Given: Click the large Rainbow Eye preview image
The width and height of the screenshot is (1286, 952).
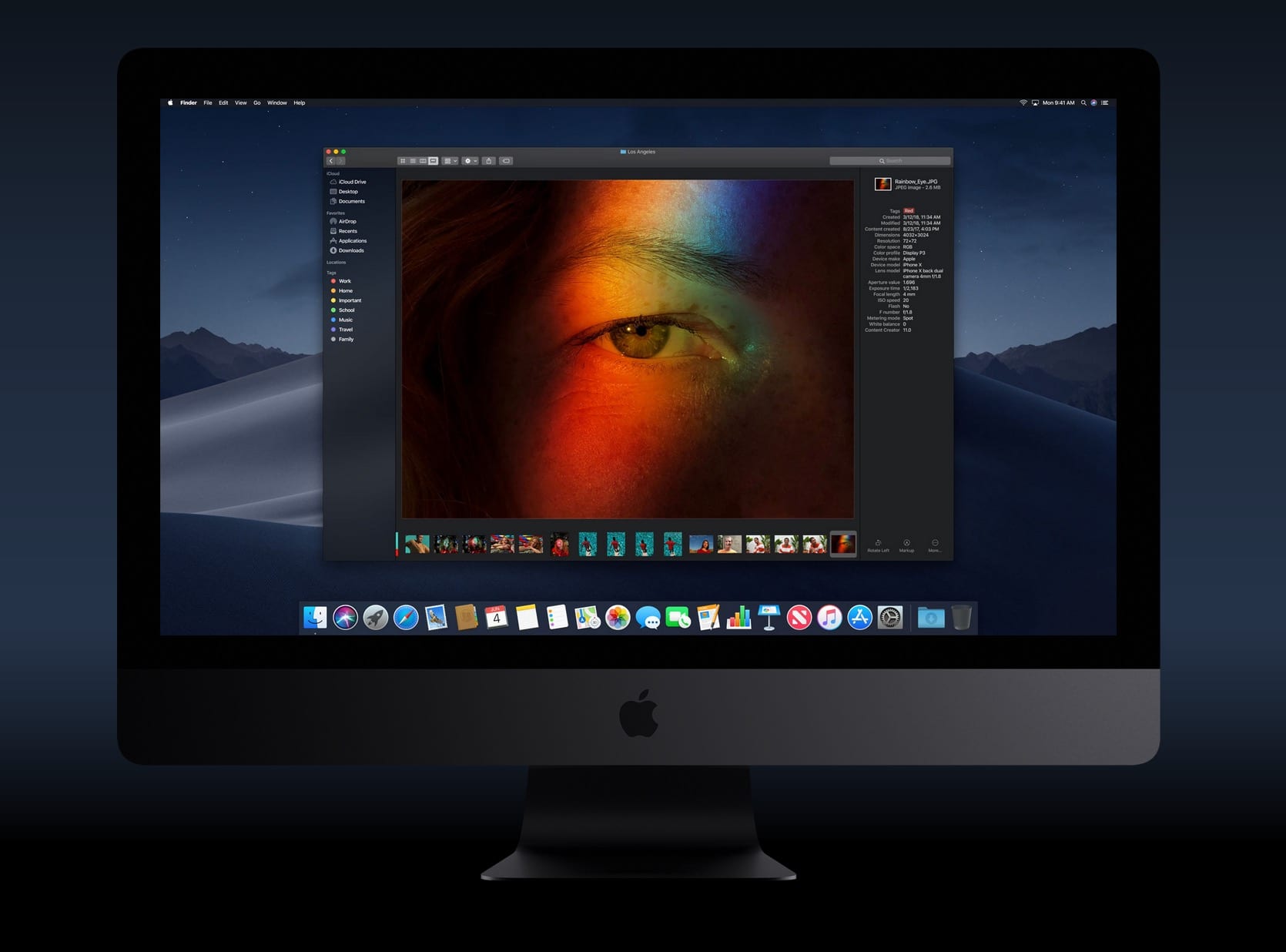Looking at the screenshot, I should [x=628, y=349].
